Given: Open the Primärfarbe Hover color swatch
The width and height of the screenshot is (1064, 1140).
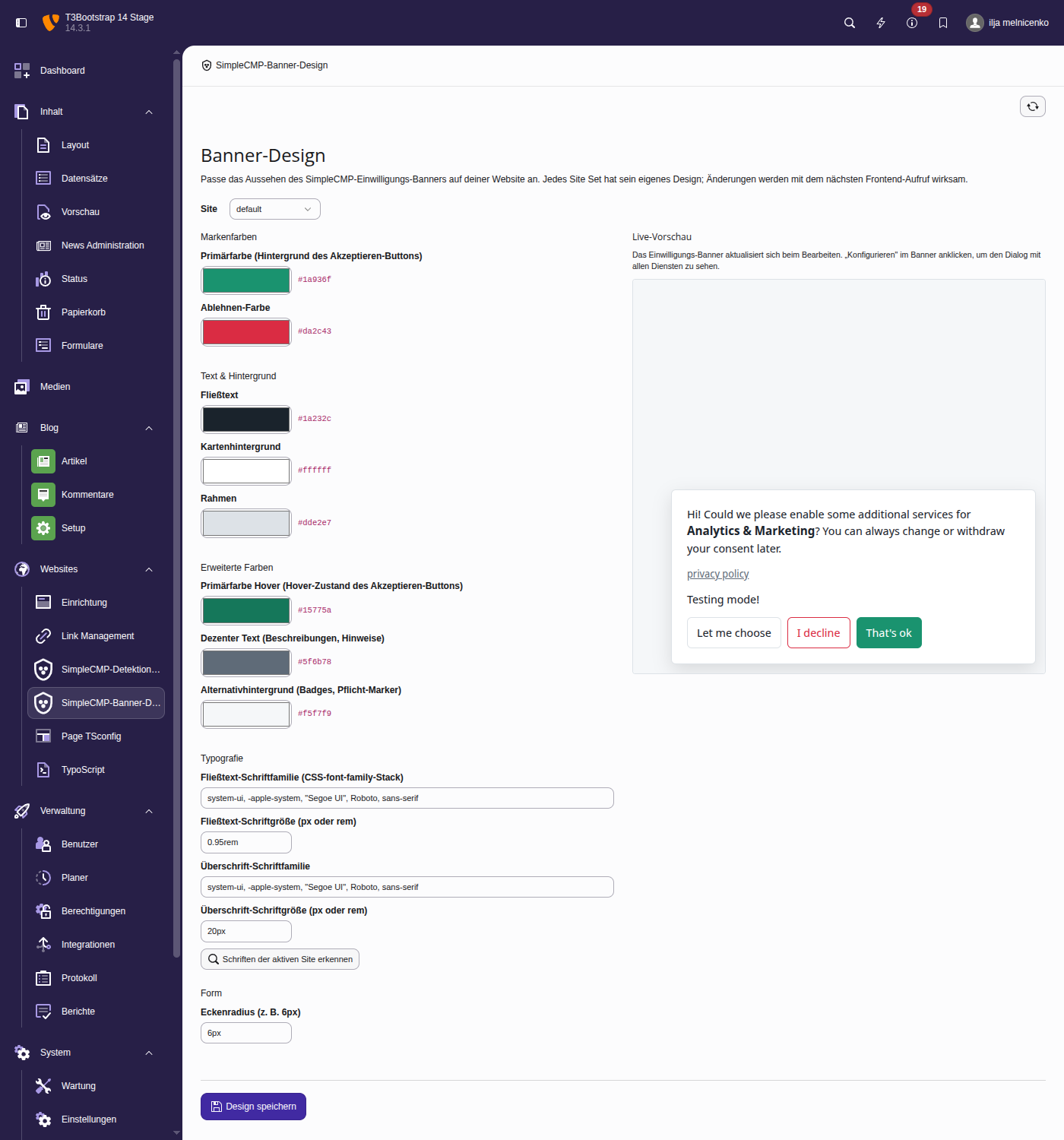Looking at the screenshot, I should (246, 610).
